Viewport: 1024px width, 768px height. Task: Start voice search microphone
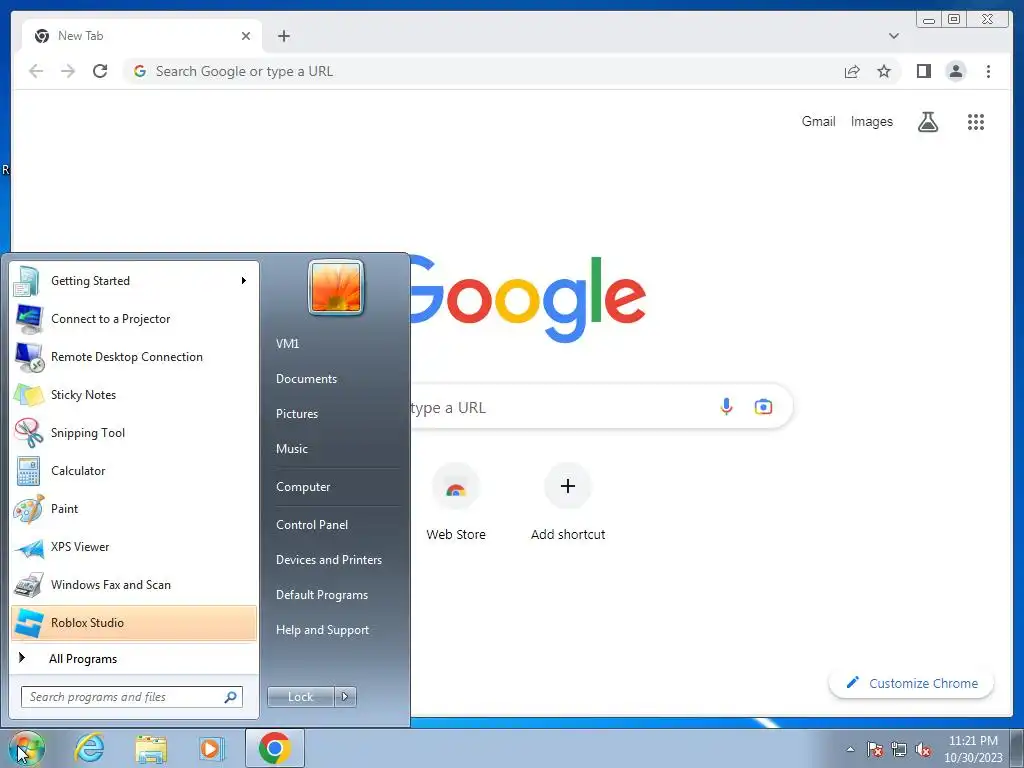726,407
